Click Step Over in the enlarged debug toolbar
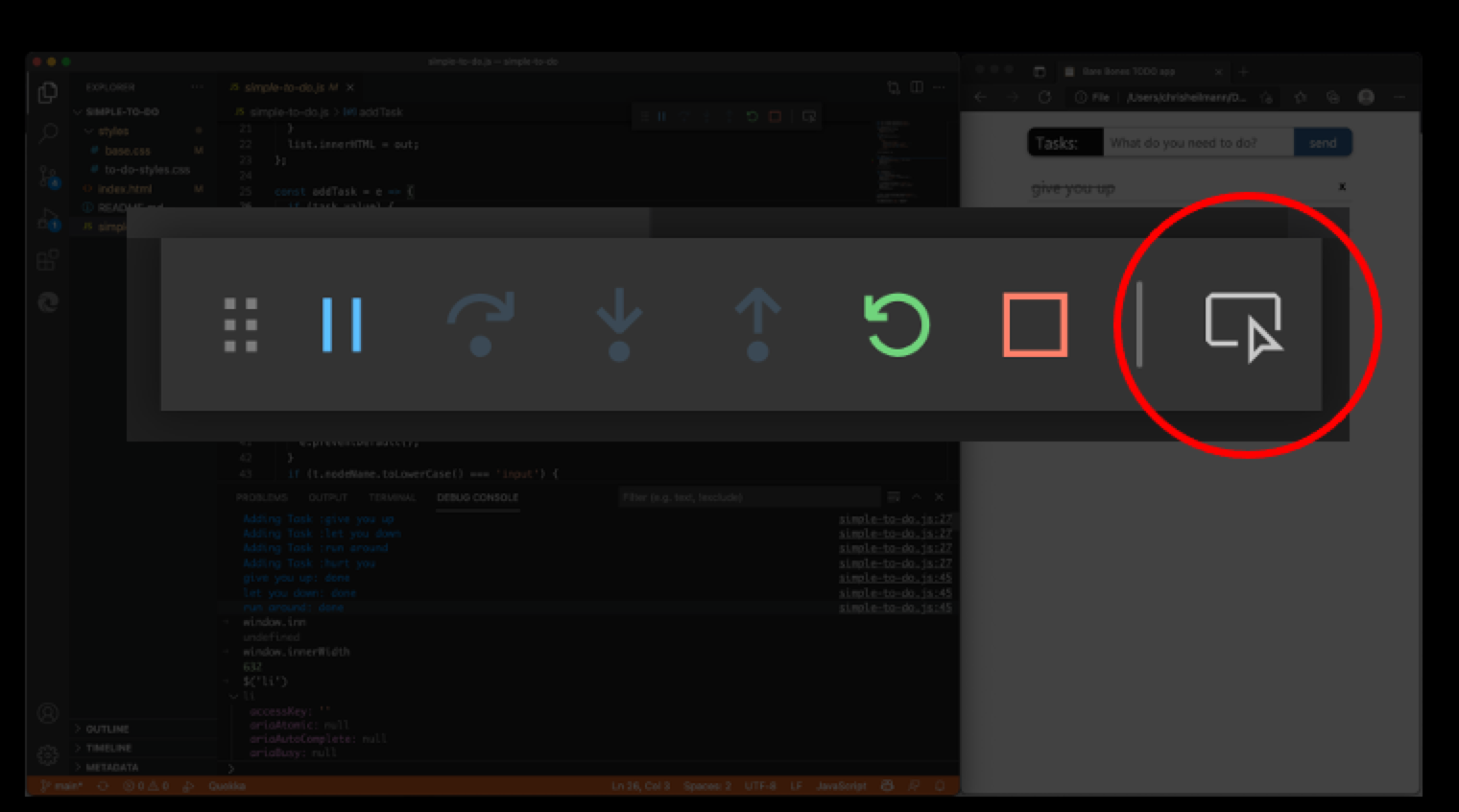Viewport: 1459px width, 812px height. tap(481, 324)
